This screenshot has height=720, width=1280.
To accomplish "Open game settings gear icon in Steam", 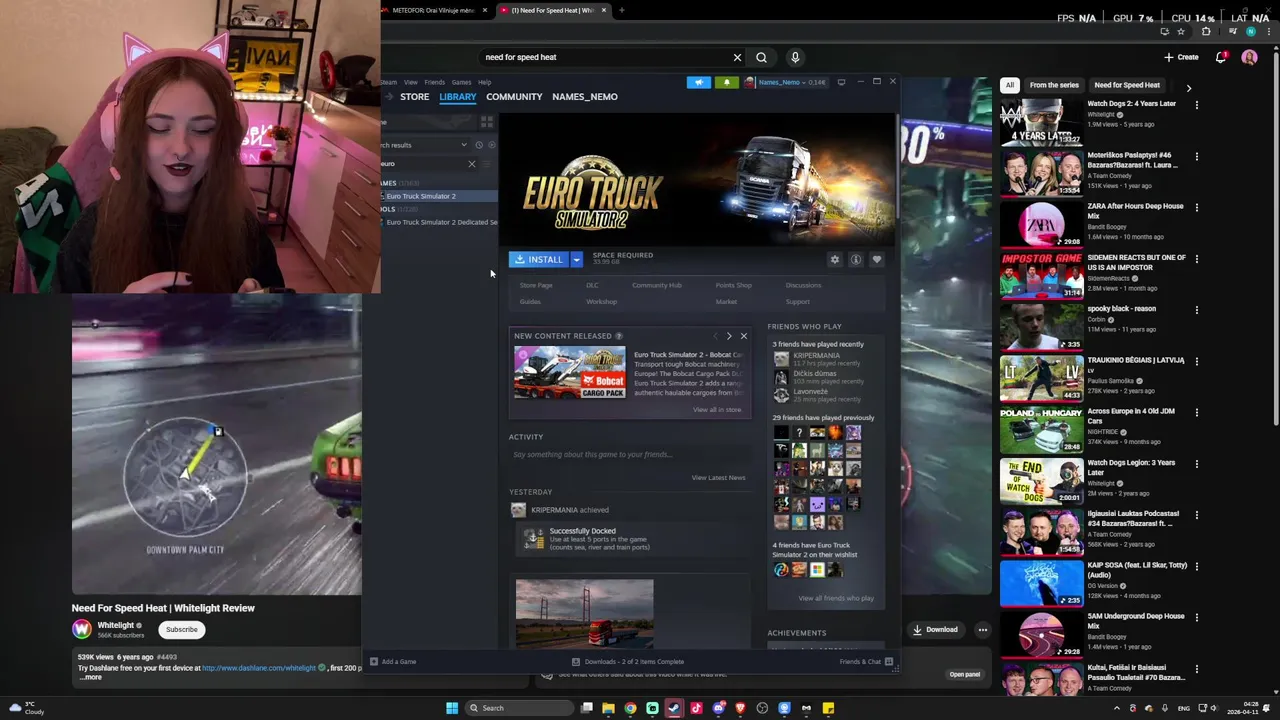I will click(x=835, y=260).
